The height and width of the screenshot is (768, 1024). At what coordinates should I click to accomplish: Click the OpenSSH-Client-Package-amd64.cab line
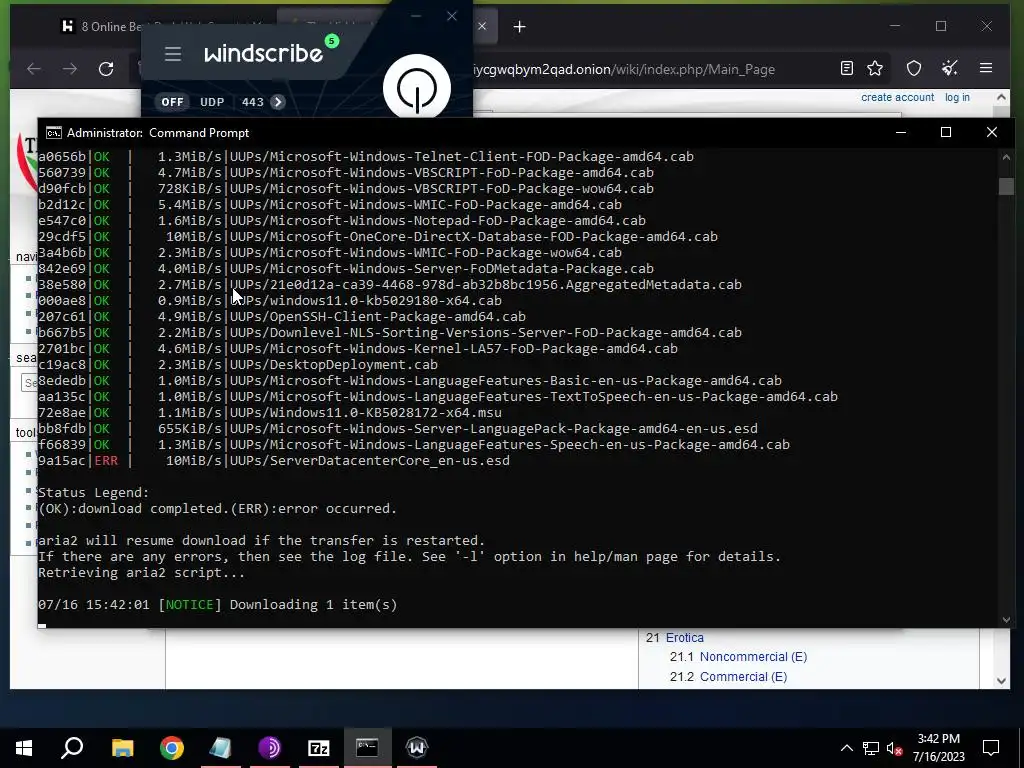377,317
